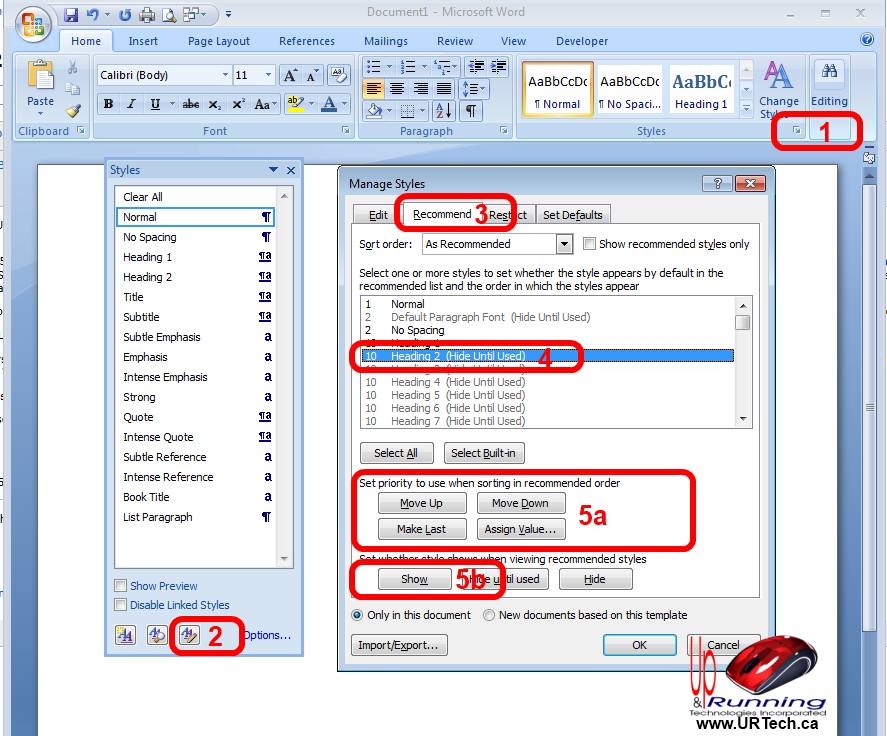Enable Show Preview in Styles pane

click(119, 584)
